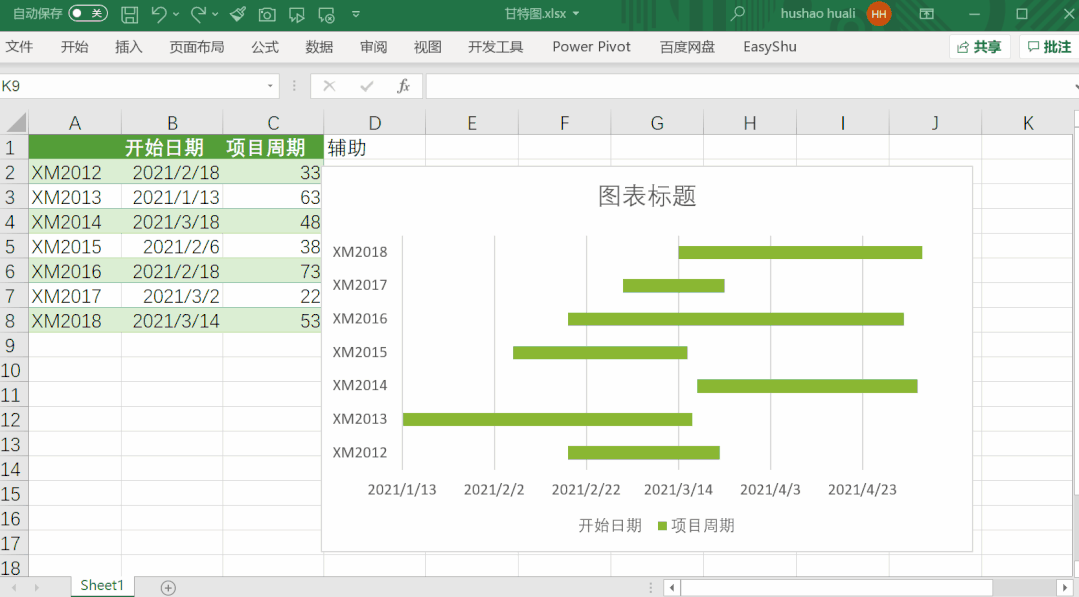The height and width of the screenshot is (597, 1079).
Task: Switch to the 百度网盘 tab
Action: pyautogui.click(x=687, y=47)
